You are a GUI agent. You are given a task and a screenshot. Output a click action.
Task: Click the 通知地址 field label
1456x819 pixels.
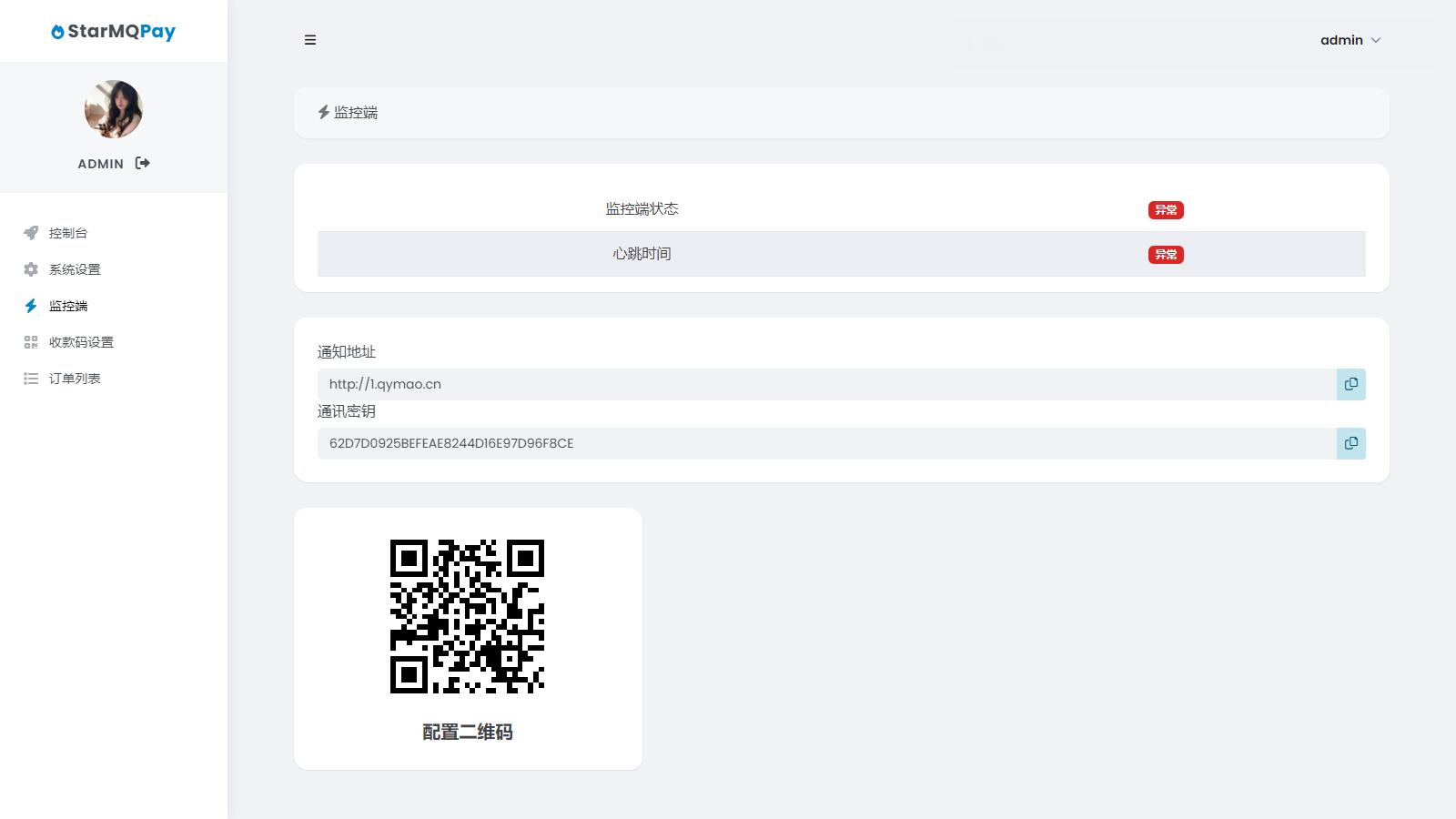pyautogui.click(x=347, y=352)
